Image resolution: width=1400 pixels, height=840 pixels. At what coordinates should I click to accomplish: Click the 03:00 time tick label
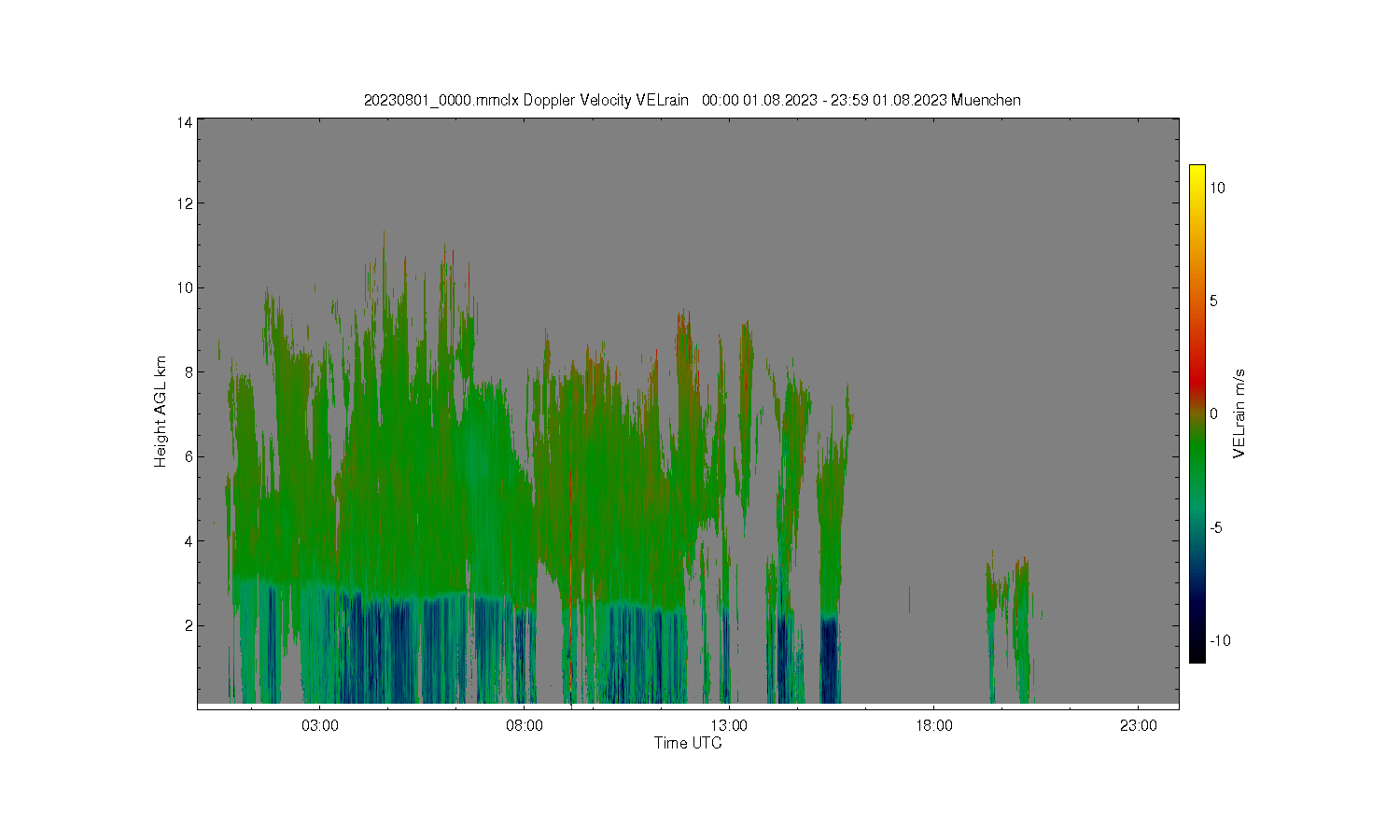pyautogui.click(x=319, y=726)
